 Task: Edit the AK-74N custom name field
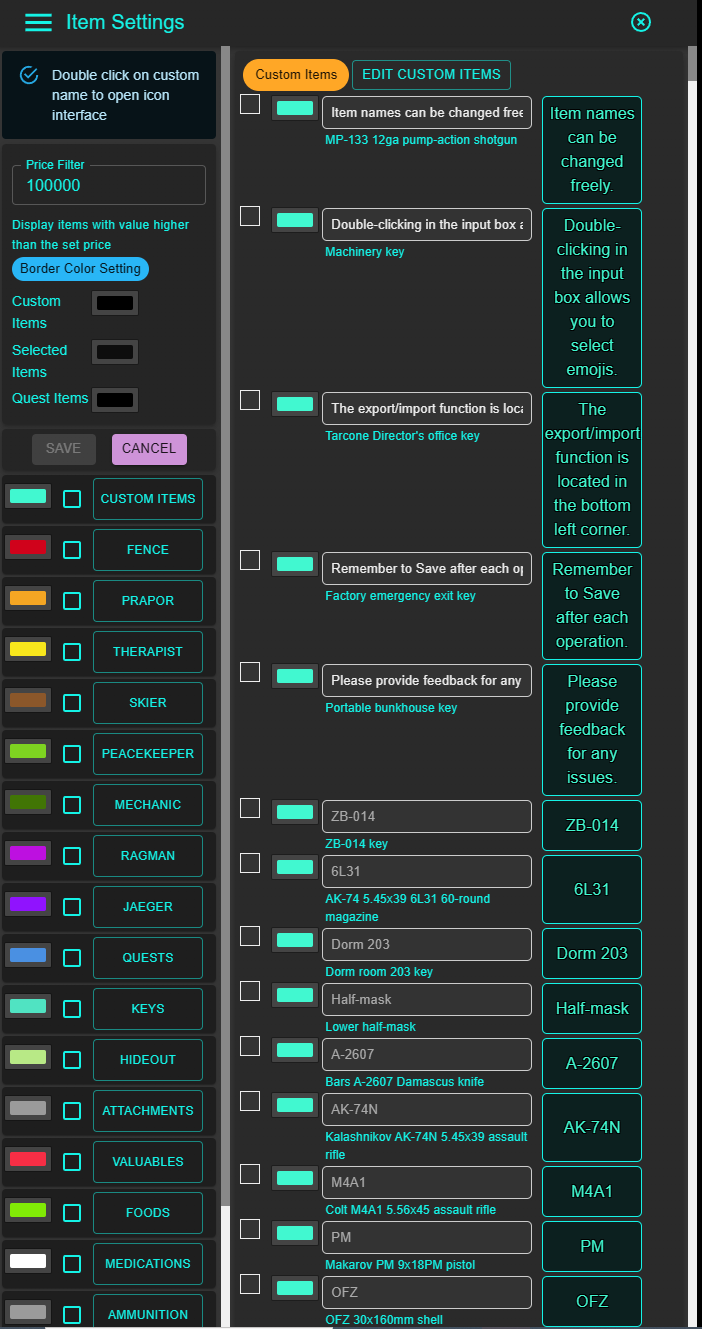[x=426, y=1109]
